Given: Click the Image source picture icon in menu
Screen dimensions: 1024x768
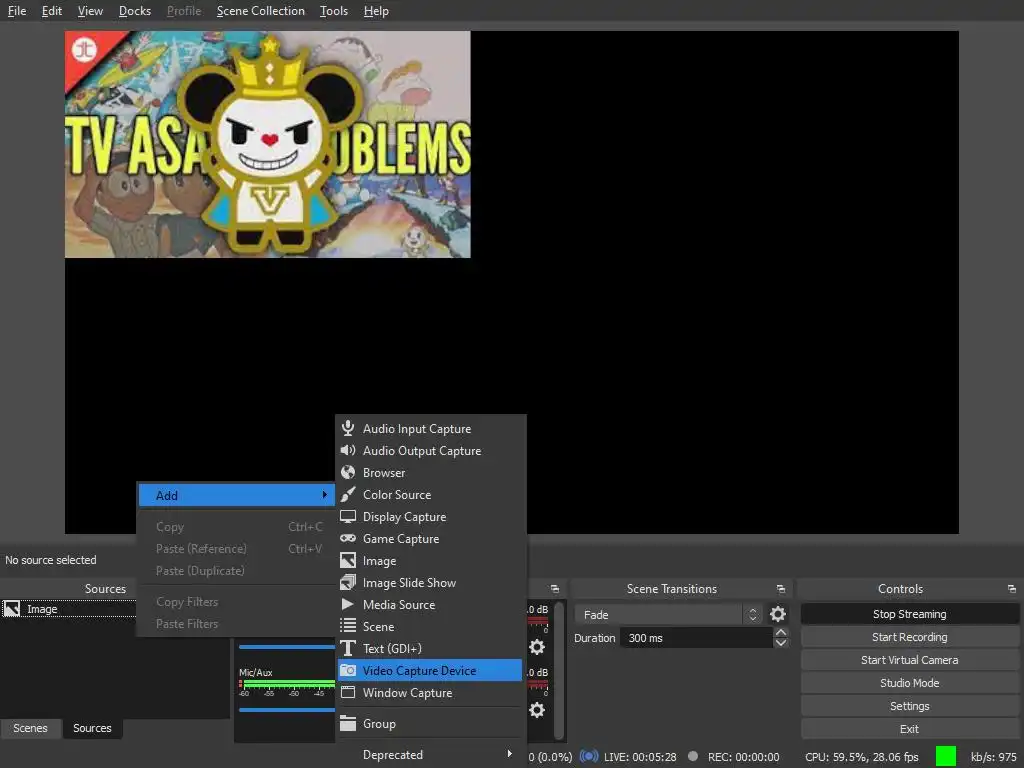Looking at the screenshot, I should [348, 560].
